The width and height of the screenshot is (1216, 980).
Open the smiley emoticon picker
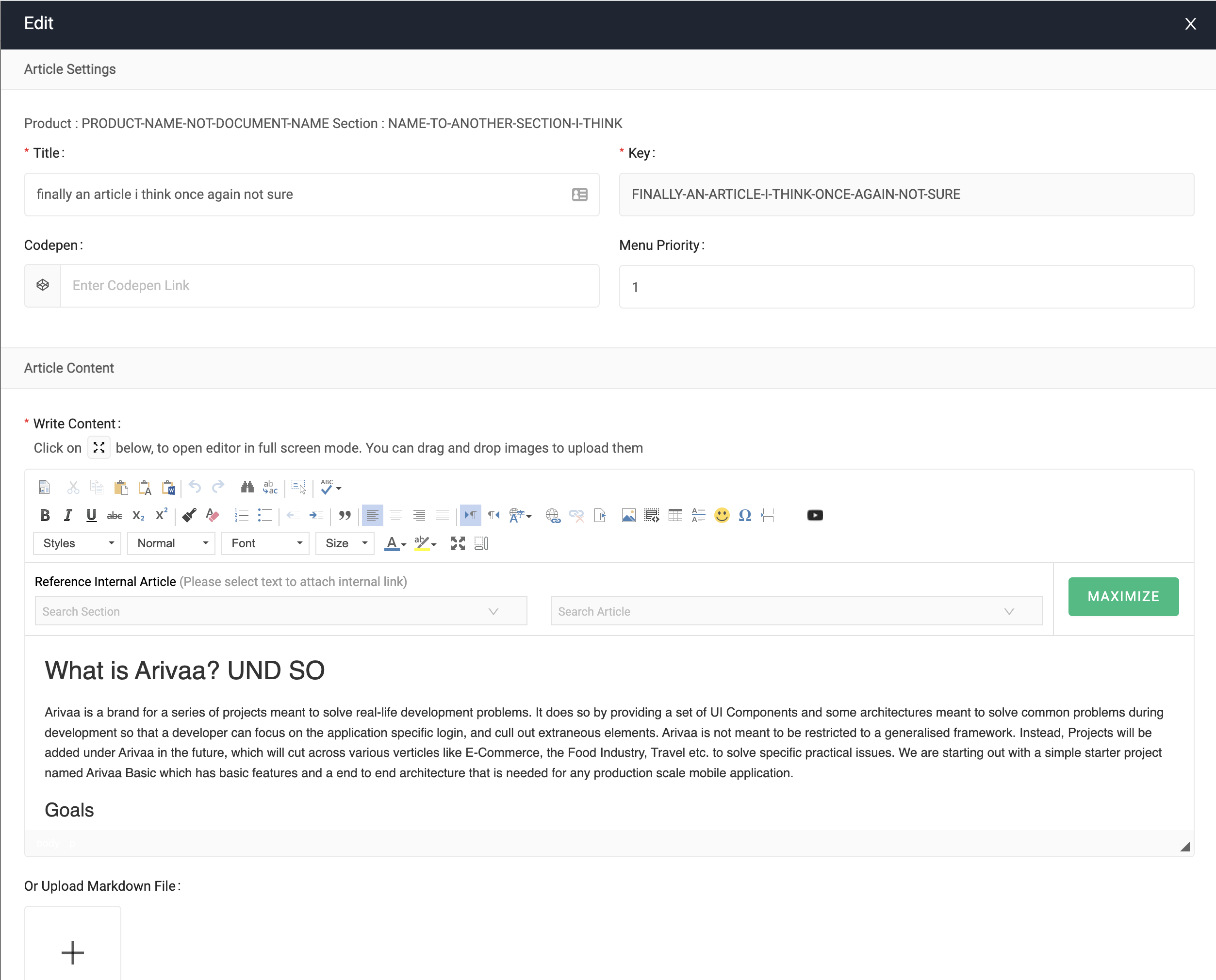tap(722, 515)
